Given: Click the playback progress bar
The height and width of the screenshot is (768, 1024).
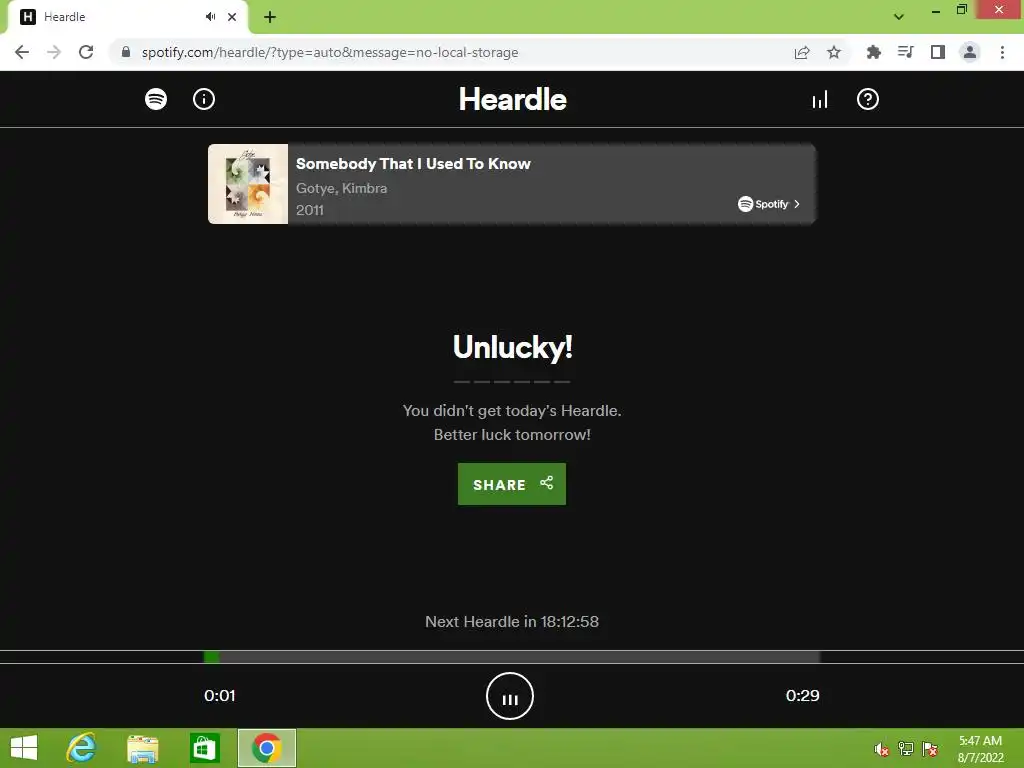Looking at the screenshot, I should coord(511,656).
